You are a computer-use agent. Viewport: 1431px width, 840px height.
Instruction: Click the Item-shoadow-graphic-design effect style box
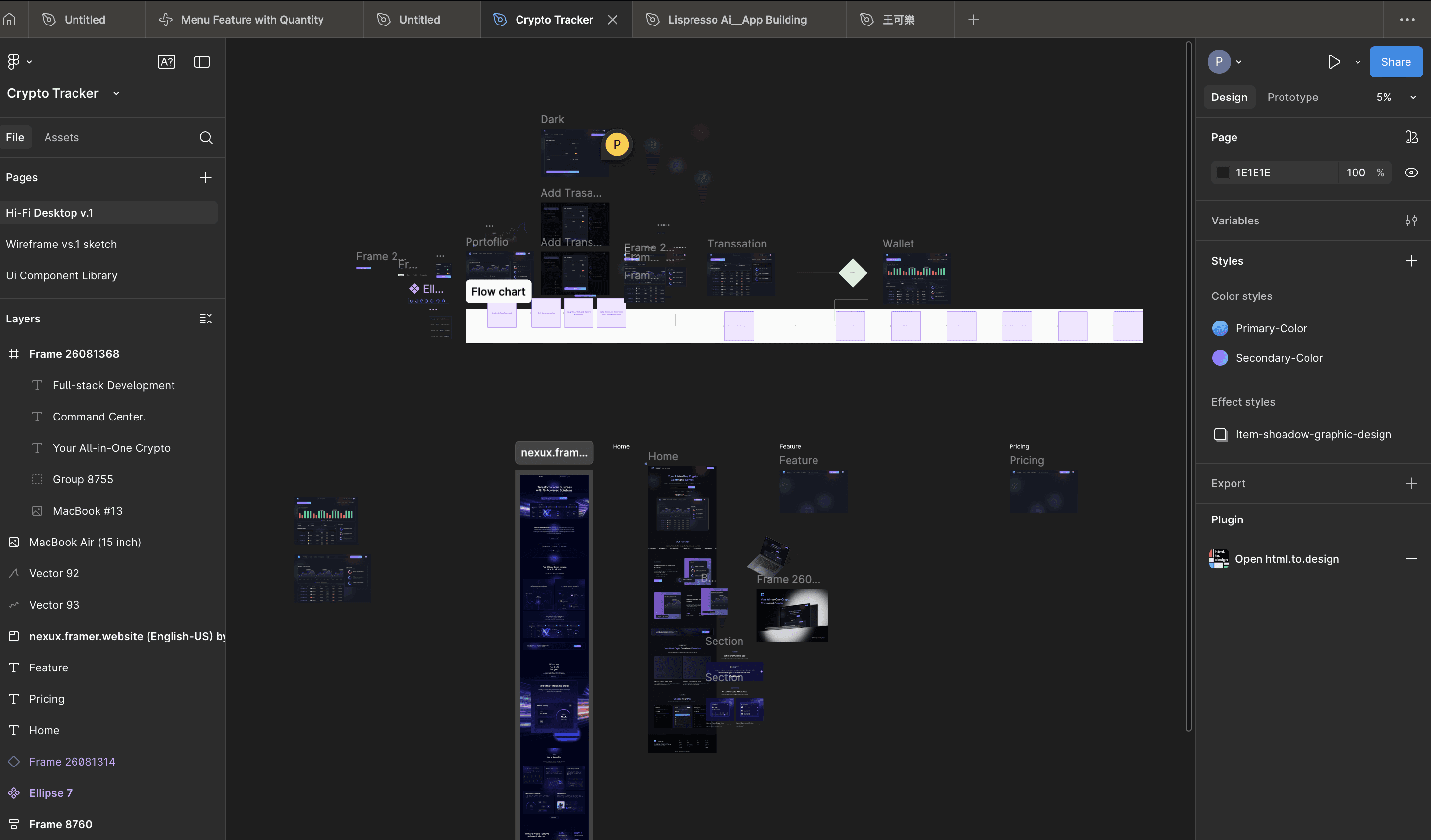pos(1220,435)
